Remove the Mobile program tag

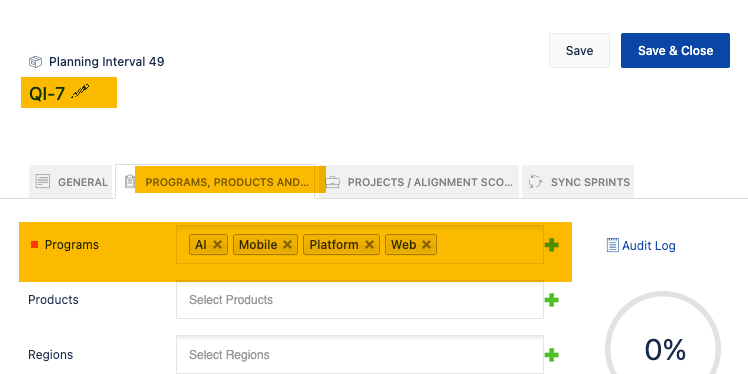point(287,245)
